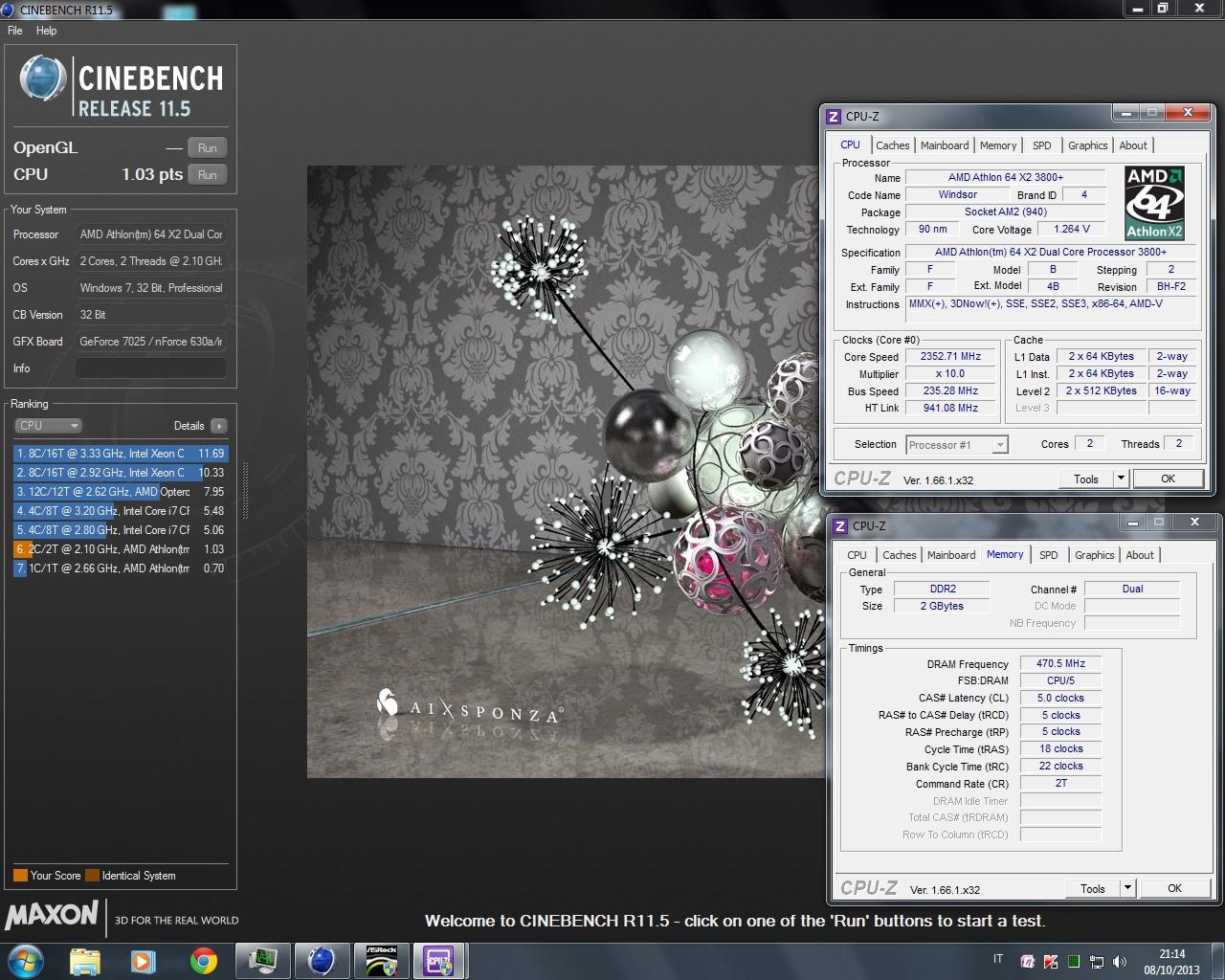The image size is (1225, 980).
Task: Select ranking entry 12C/12T @ 2.62 GHz AMD Opteron
Action: point(121,492)
